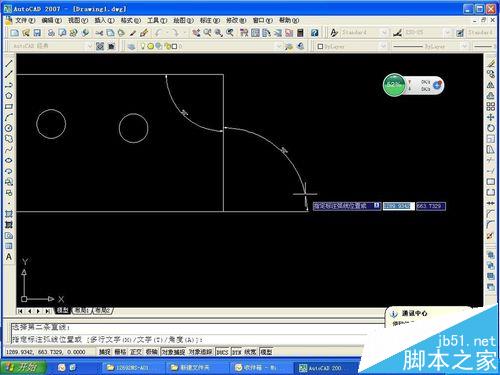Open the 标注 (Dimension) menu

pyautogui.click(x=210, y=20)
